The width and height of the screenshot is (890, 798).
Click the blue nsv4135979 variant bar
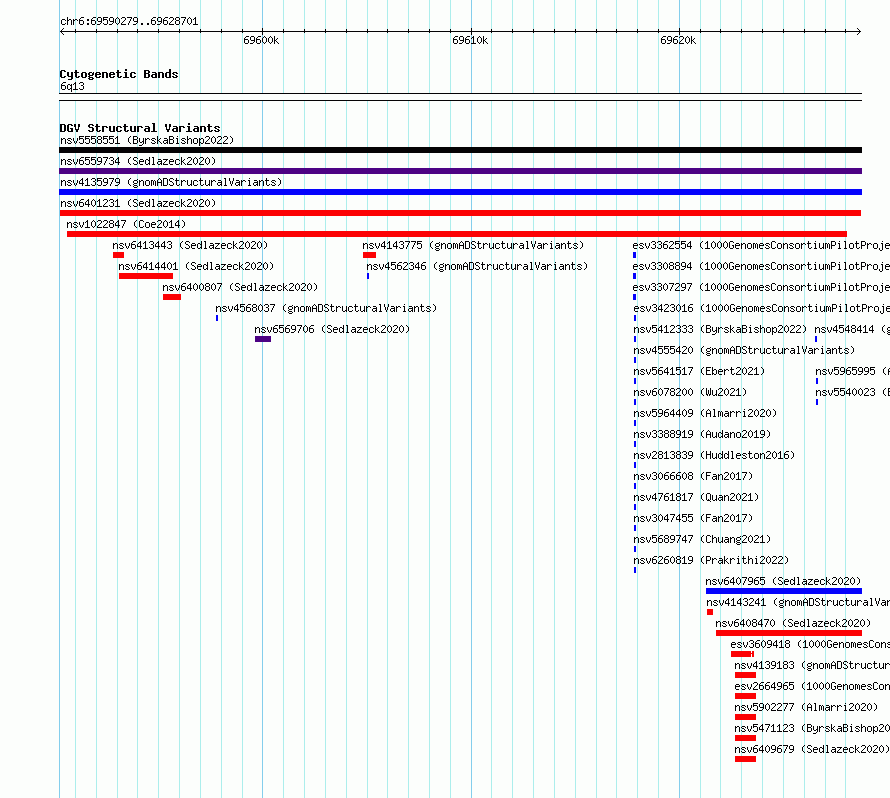[460, 192]
